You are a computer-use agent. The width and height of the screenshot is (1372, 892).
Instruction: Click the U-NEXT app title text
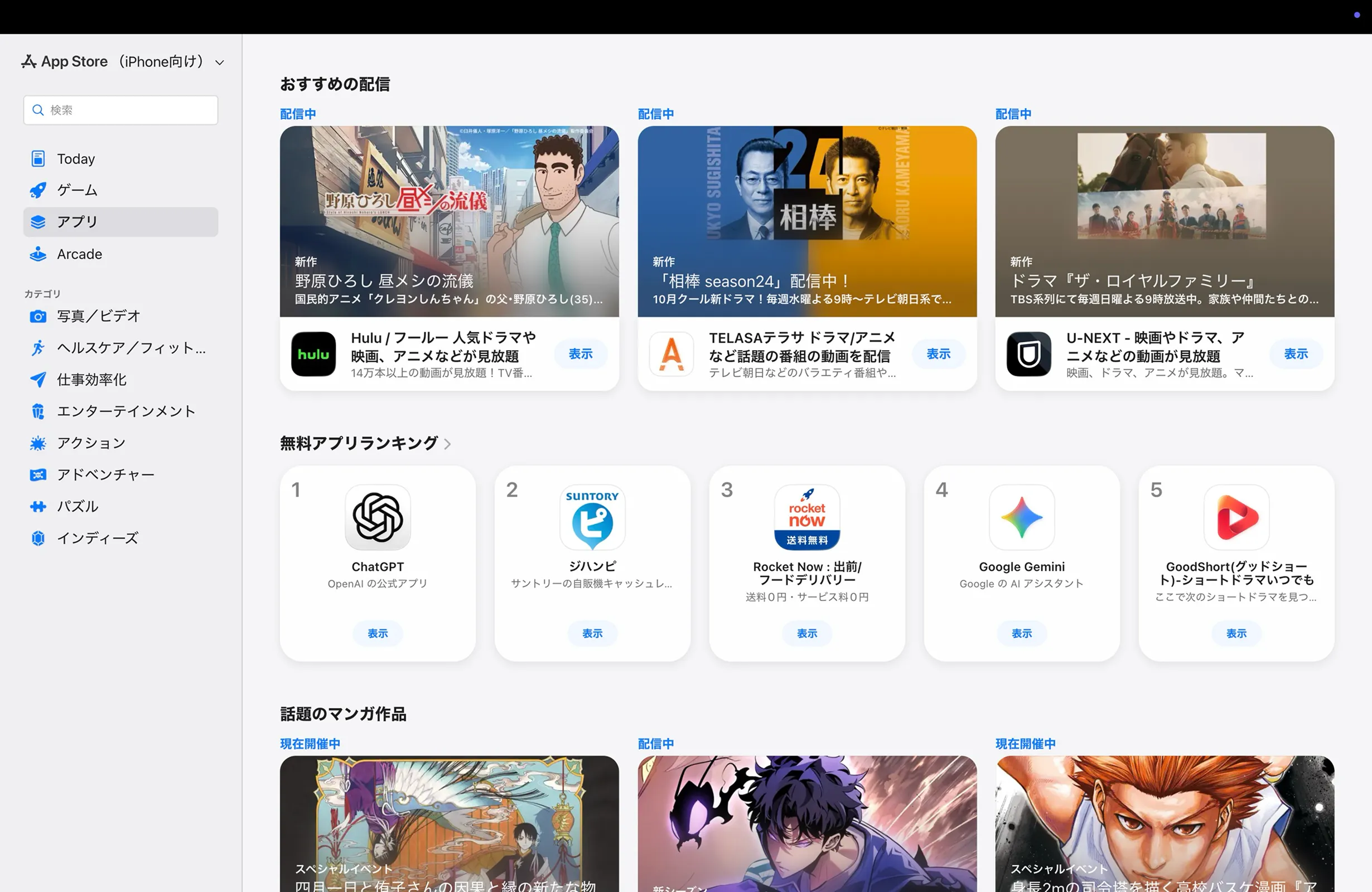pos(1155,346)
